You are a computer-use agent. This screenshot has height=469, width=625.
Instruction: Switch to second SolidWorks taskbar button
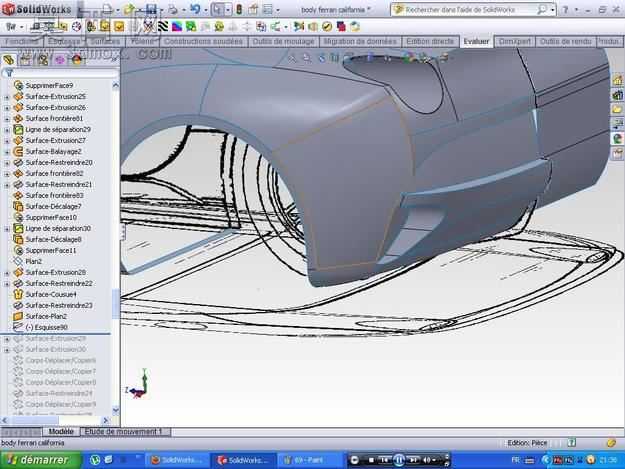pyautogui.click(x=243, y=460)
